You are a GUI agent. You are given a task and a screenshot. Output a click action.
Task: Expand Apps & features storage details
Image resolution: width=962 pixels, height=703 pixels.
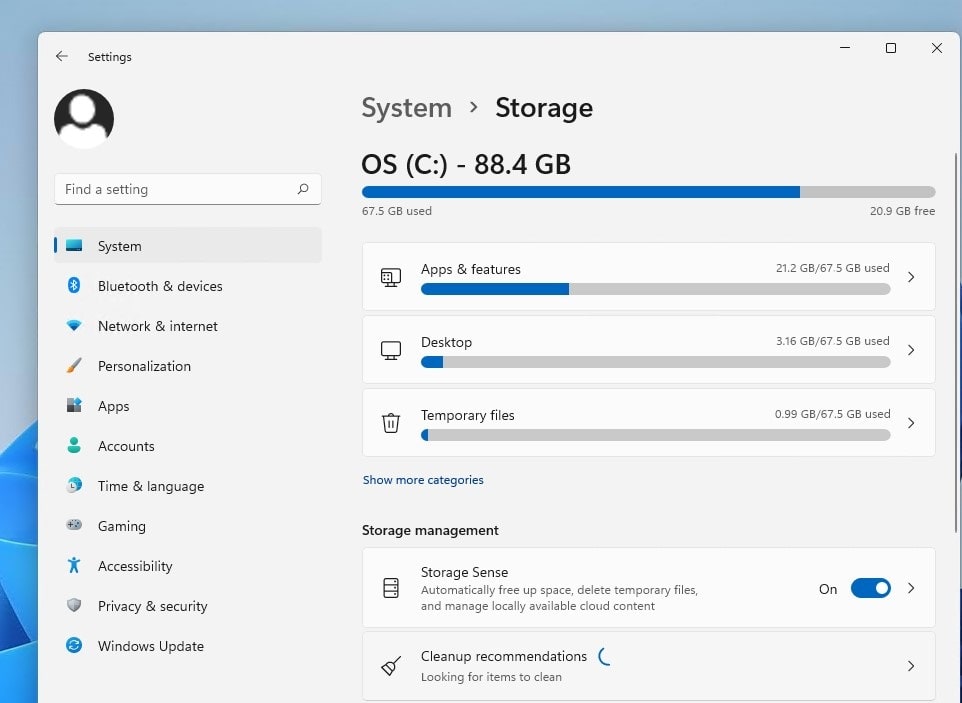click(910, 277)
